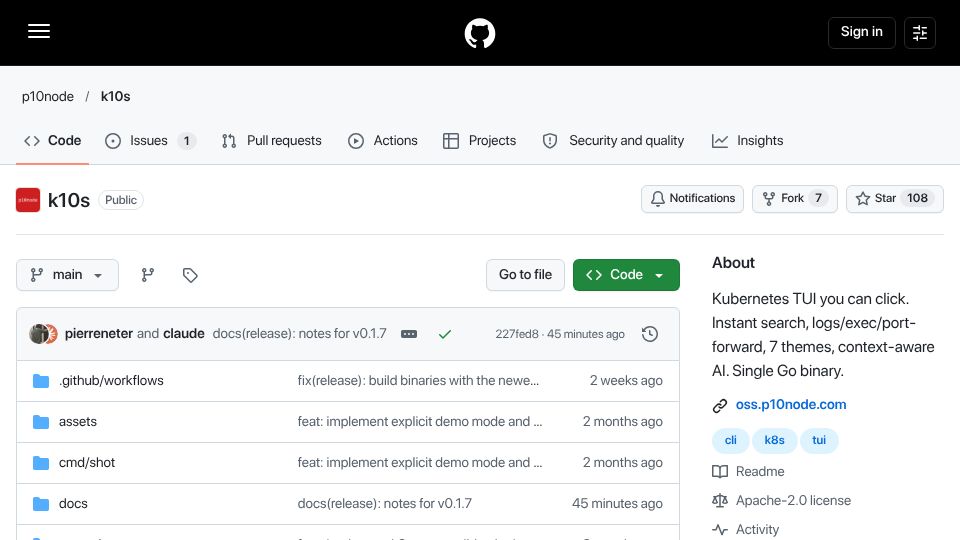This screenshot has width=960, height=540.
Task: Open the docs folder
Action: coord(73,504)
